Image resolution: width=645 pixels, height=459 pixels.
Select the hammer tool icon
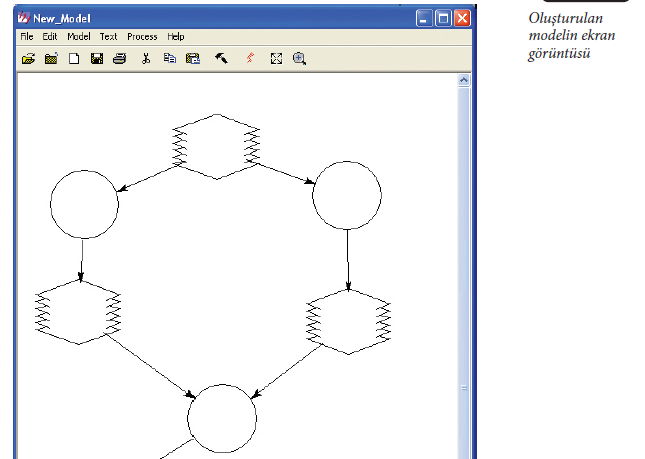[221, 59]
